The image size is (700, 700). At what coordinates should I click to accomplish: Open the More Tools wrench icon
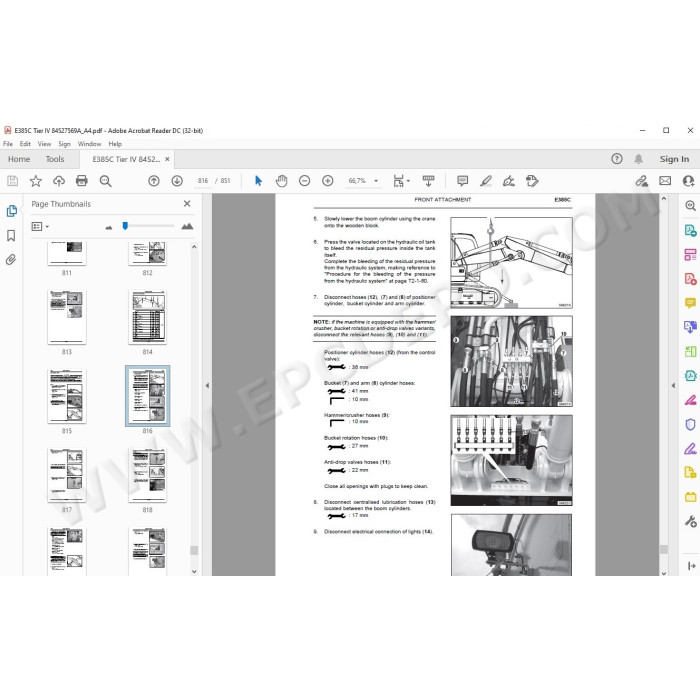point(690,521)
